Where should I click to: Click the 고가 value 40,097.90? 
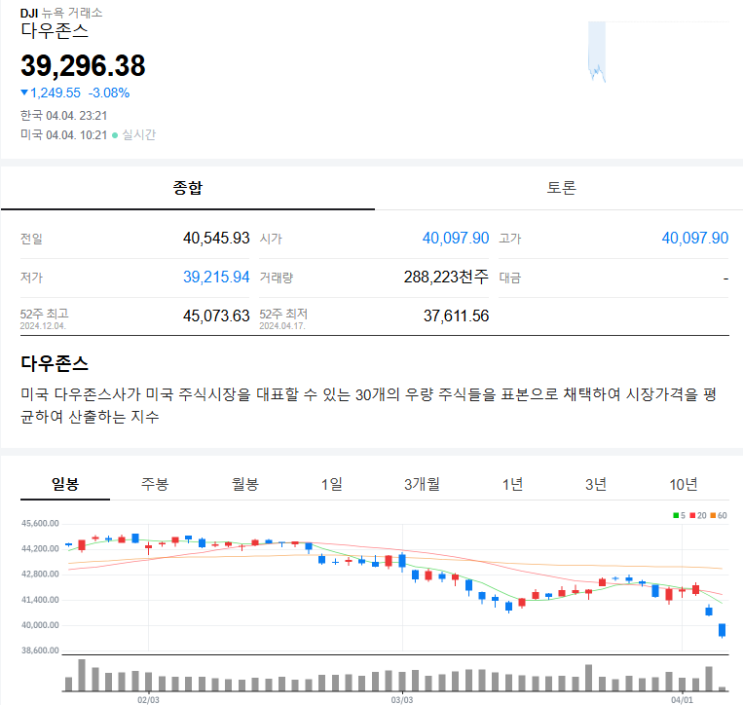[695, 238]
